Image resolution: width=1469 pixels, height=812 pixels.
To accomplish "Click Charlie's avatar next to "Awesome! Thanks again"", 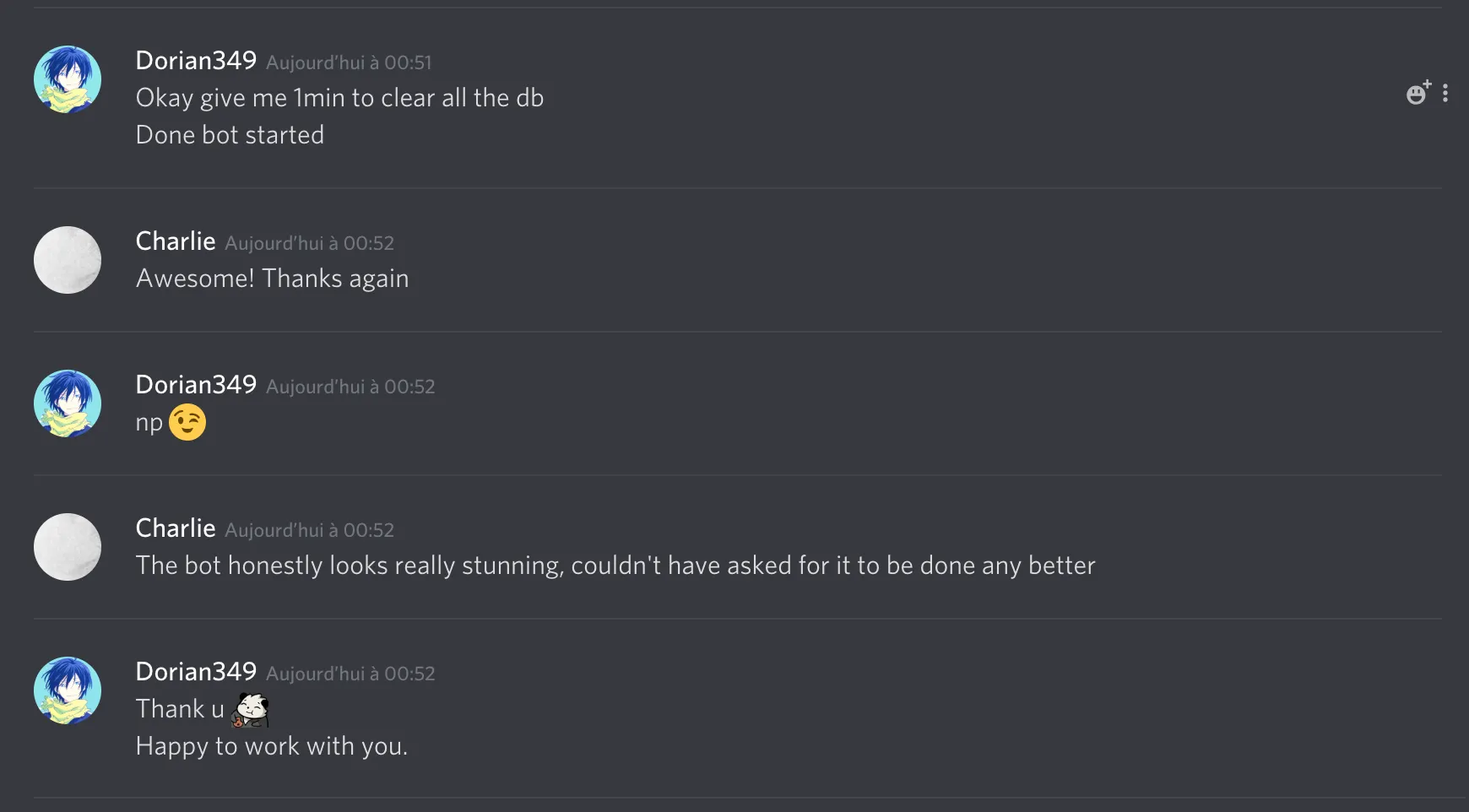I will click(x=68, y=260).
